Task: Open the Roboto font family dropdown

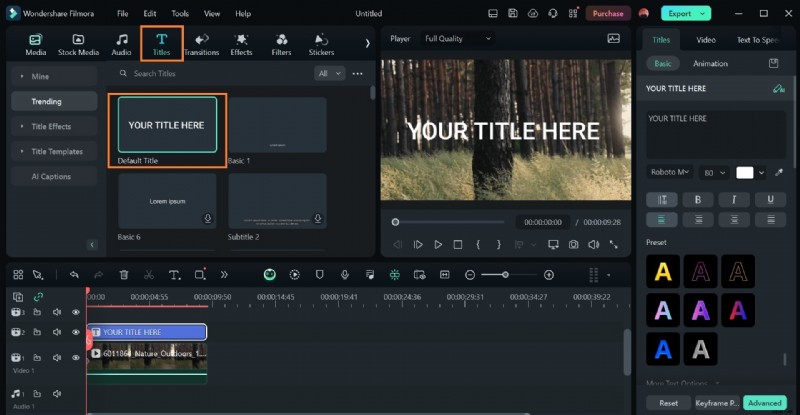Action: [669, 173]
